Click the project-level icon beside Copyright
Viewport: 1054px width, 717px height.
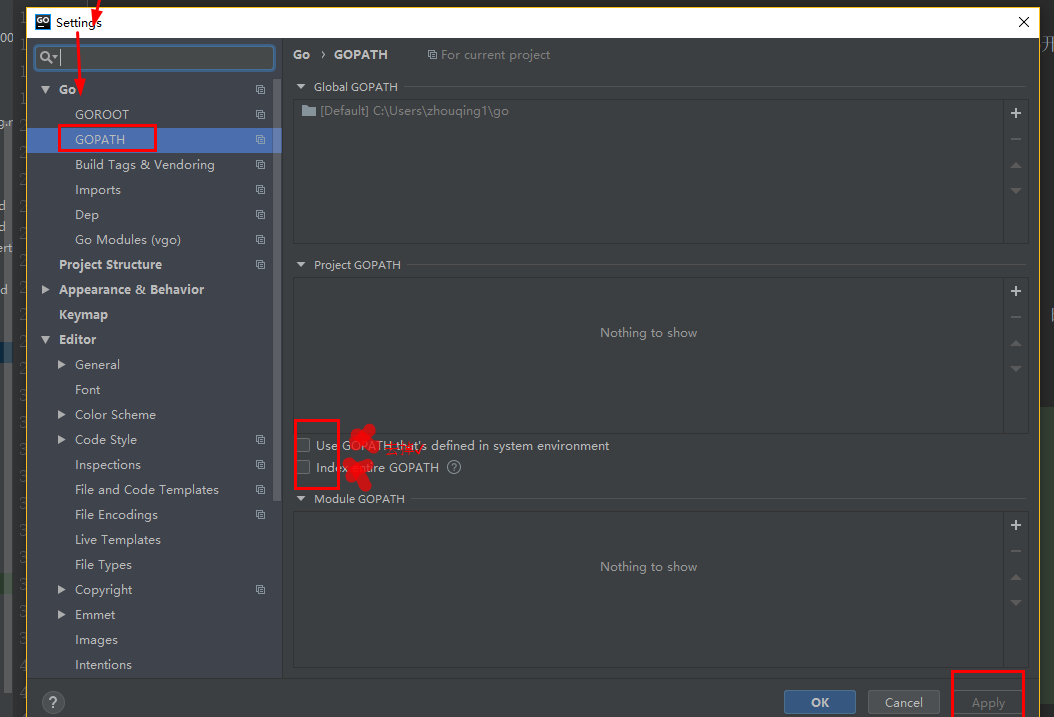click(x=260, y=589)
